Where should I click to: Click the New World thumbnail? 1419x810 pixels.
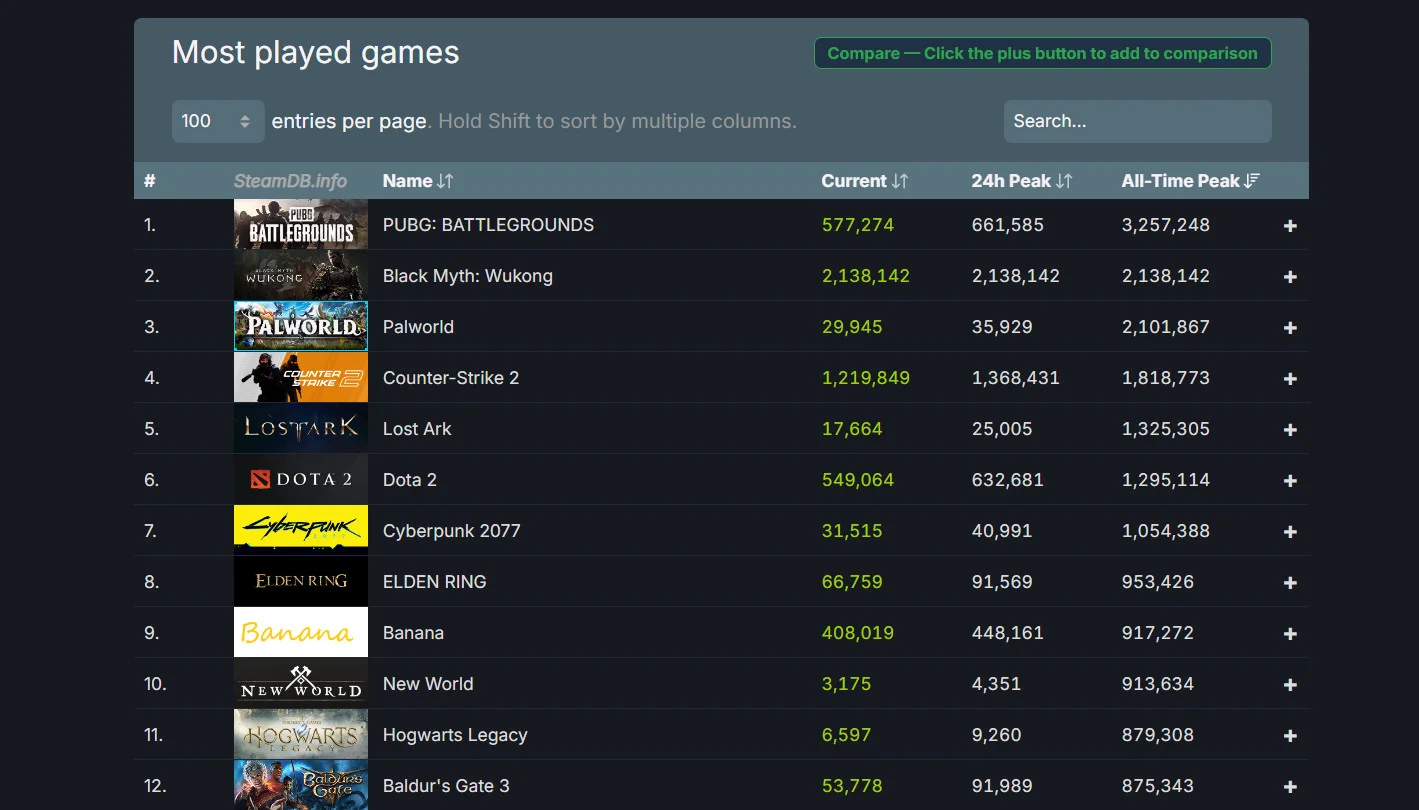tap(301, 683)
